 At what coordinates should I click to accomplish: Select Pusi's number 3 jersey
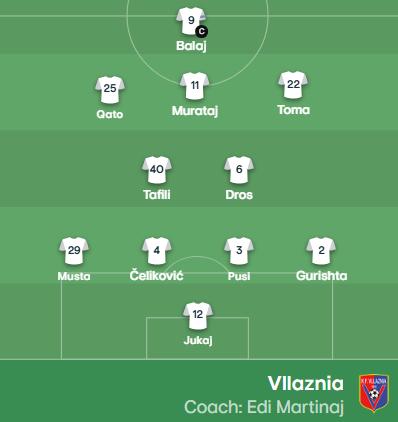(x=239, y=251)
